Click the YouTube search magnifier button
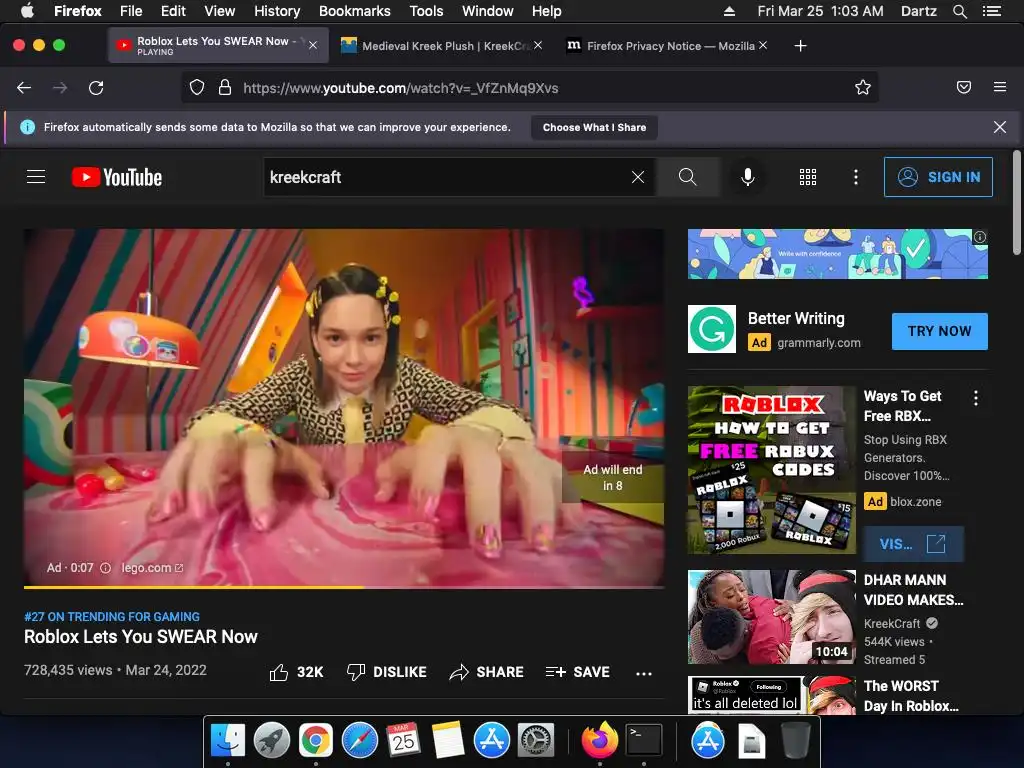The image size is (1024, 768). coord(687,177)
